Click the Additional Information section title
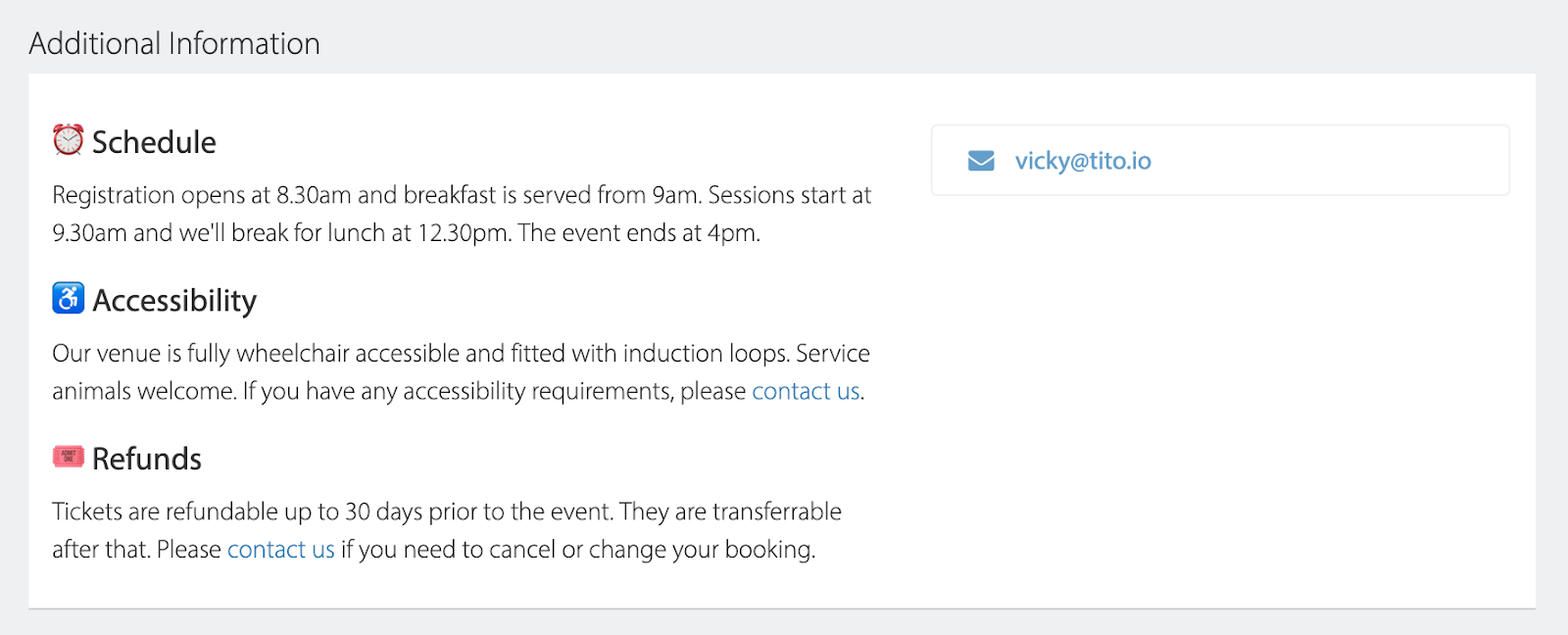The width and height of the screenshot is (1568, 635). 174,44
